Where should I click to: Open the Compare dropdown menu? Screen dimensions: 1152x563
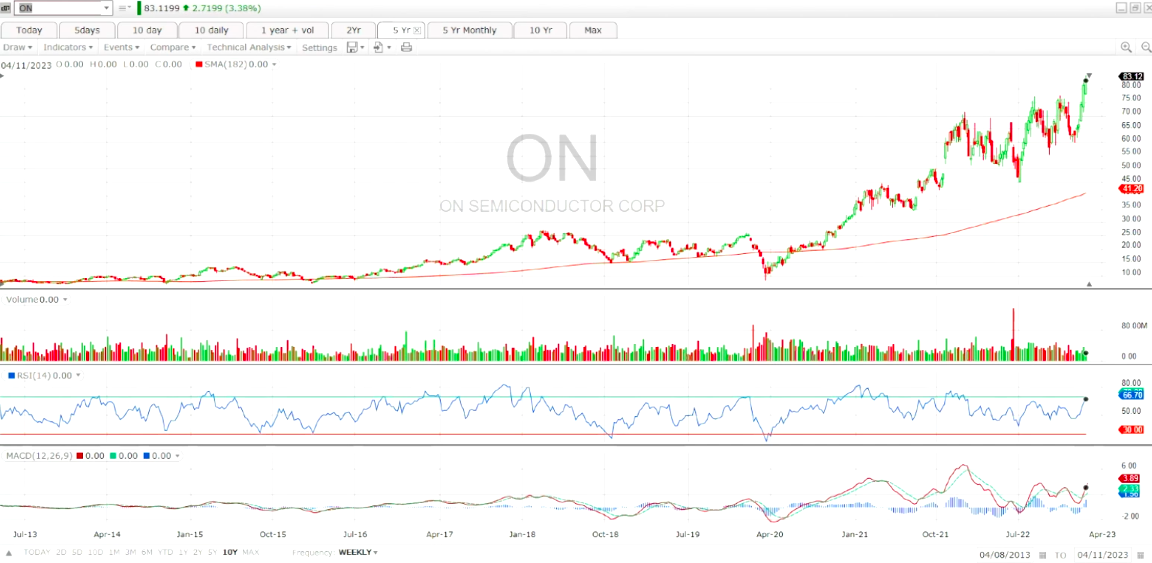pyautogui.click(x=173, y=47)
